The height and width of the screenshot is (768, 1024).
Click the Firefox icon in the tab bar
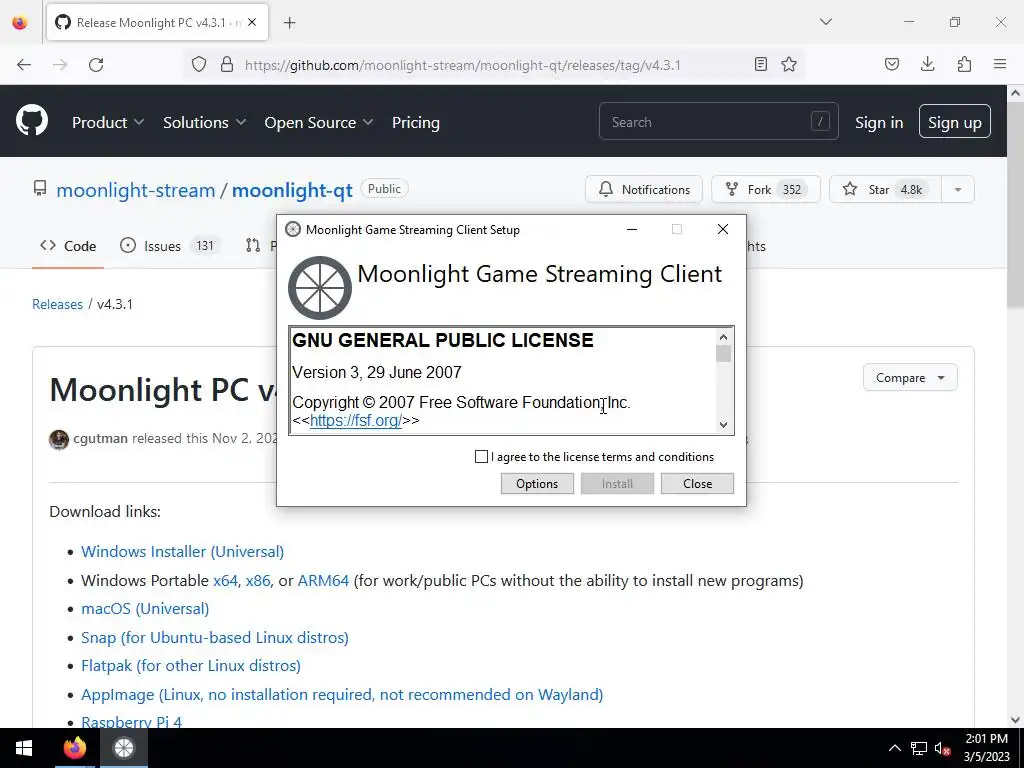click(20, 23)
